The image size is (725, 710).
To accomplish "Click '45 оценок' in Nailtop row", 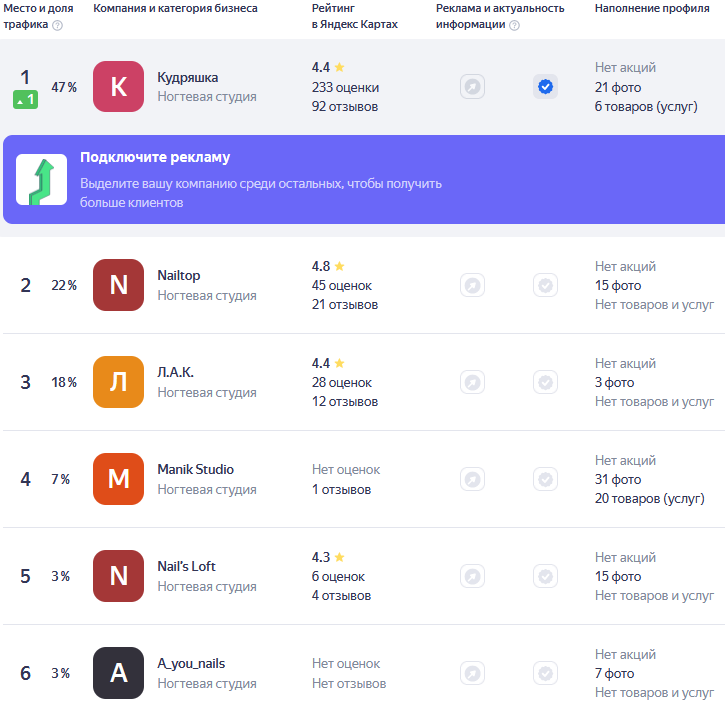I will coord(342,286).
